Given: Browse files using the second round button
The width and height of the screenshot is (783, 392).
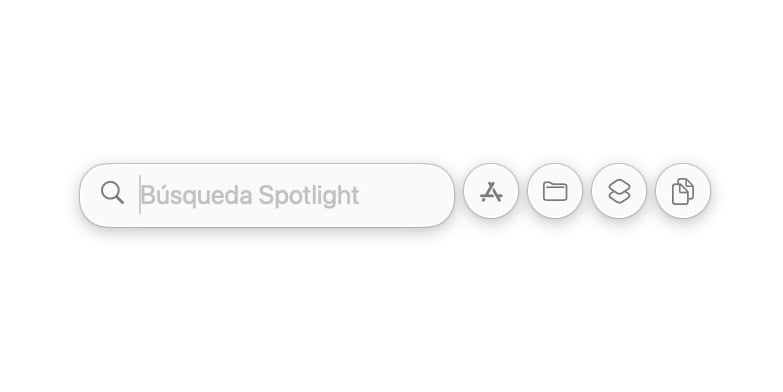Looking at the screenshot, I should pyautogui.click(x=555, y=191).
